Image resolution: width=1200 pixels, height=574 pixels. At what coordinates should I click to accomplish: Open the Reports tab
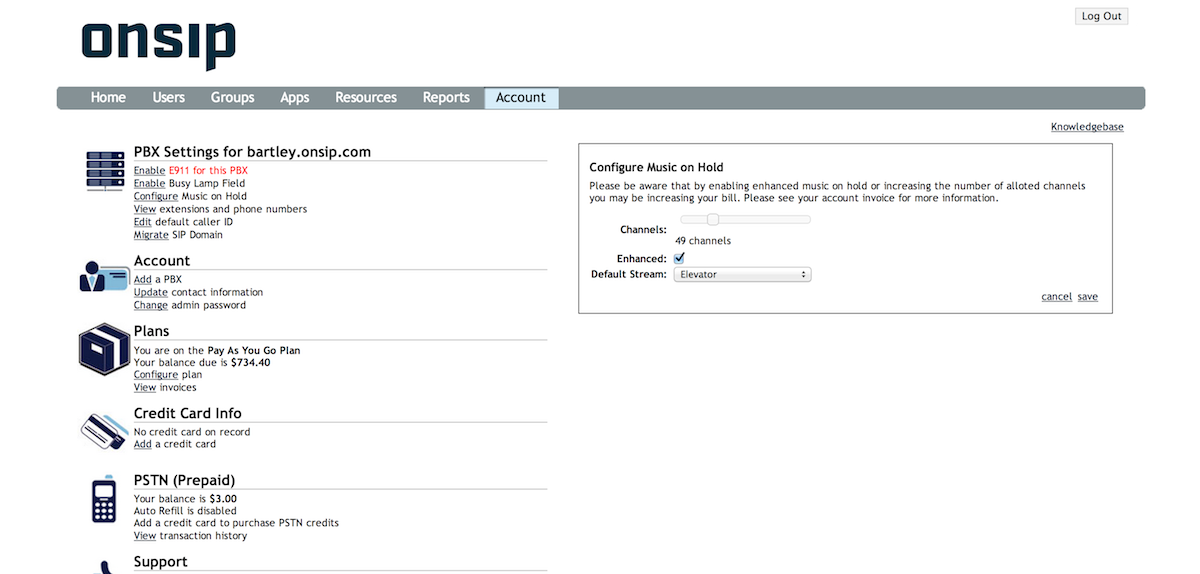[x=446, y=98]
